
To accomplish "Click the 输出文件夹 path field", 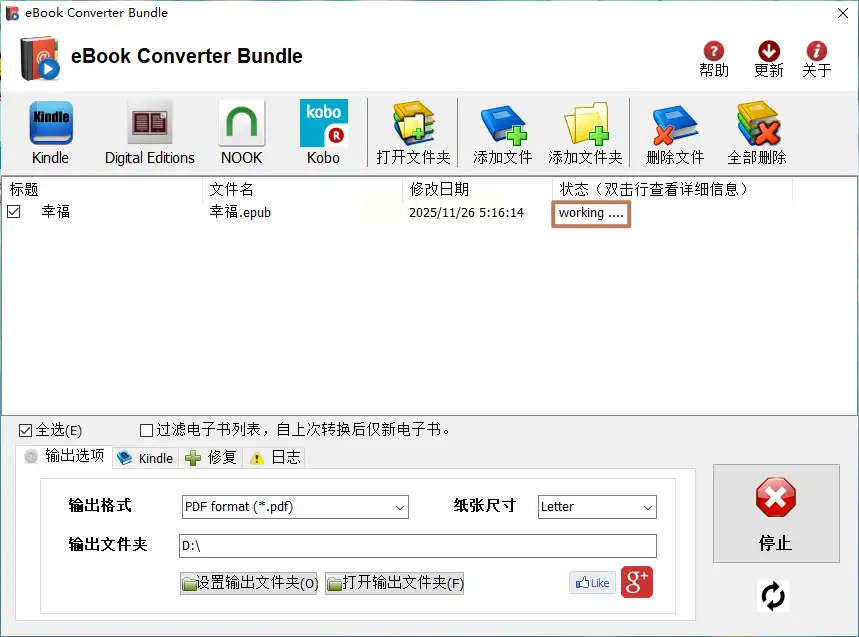I will 417,546.
